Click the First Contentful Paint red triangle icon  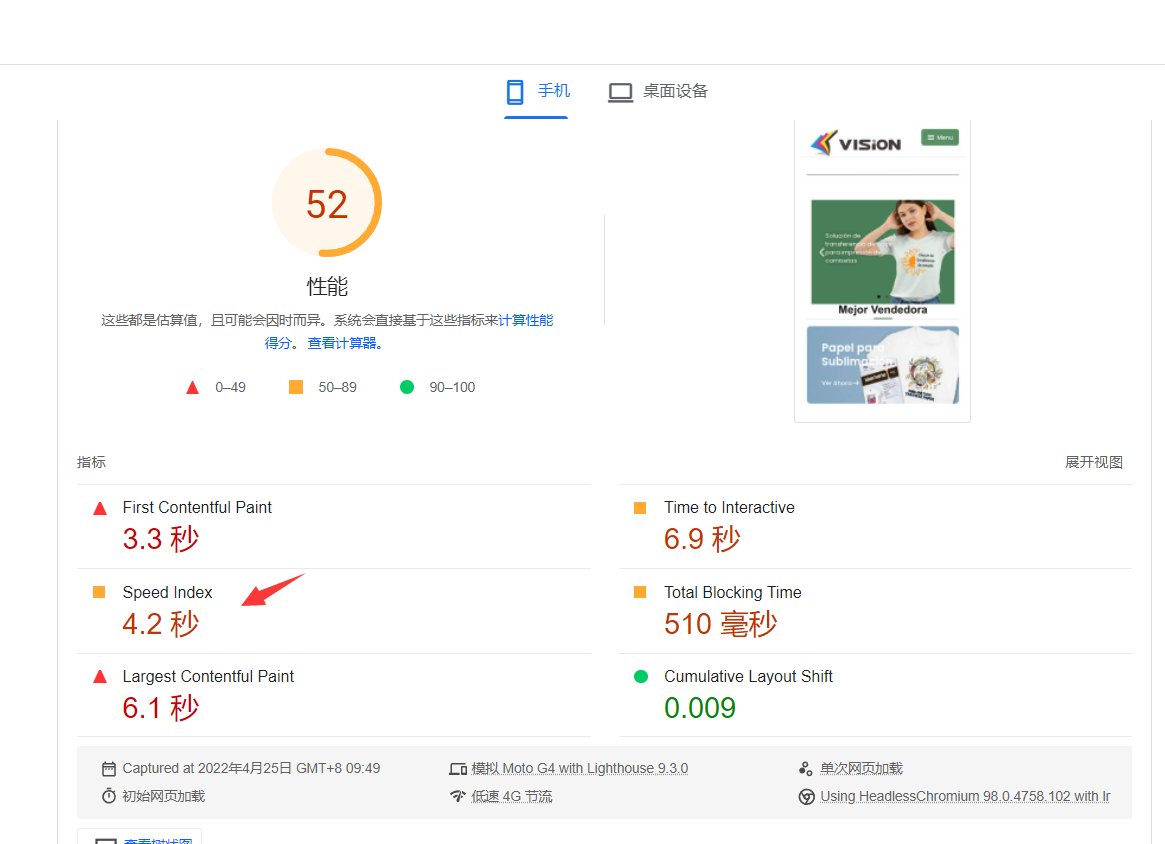(x=100, y=508)
